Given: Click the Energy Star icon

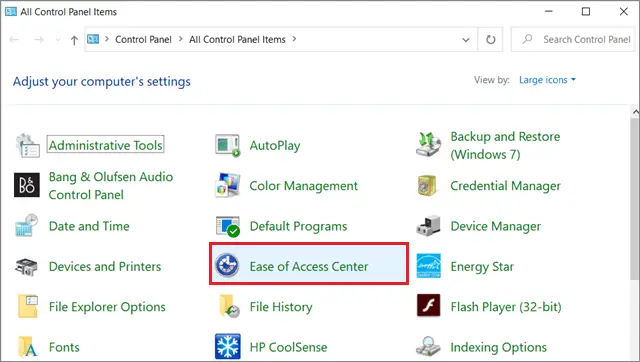Looking at the screenshot, I should pyautogui.click(x=429, y=266).
